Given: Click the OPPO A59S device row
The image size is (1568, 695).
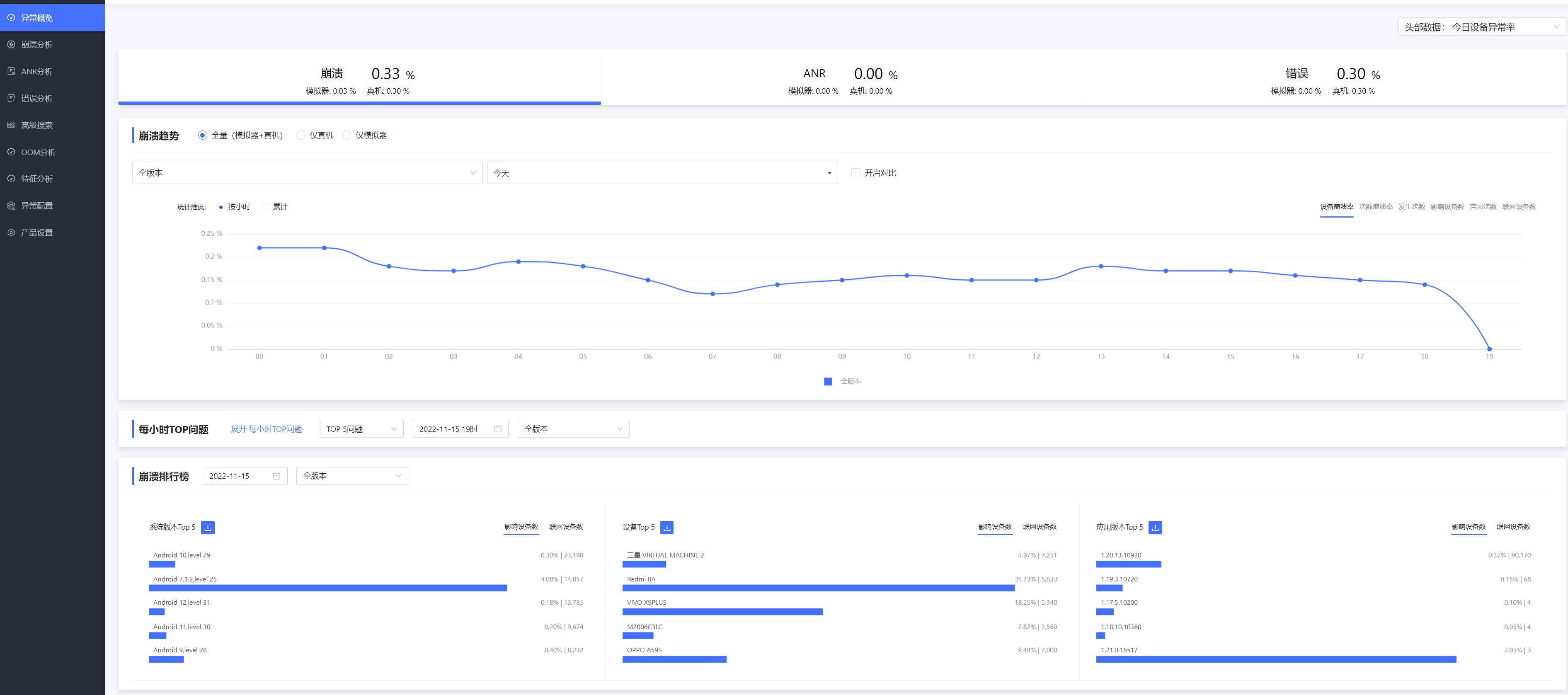Looking at the screenshot, I should point(839,654).
